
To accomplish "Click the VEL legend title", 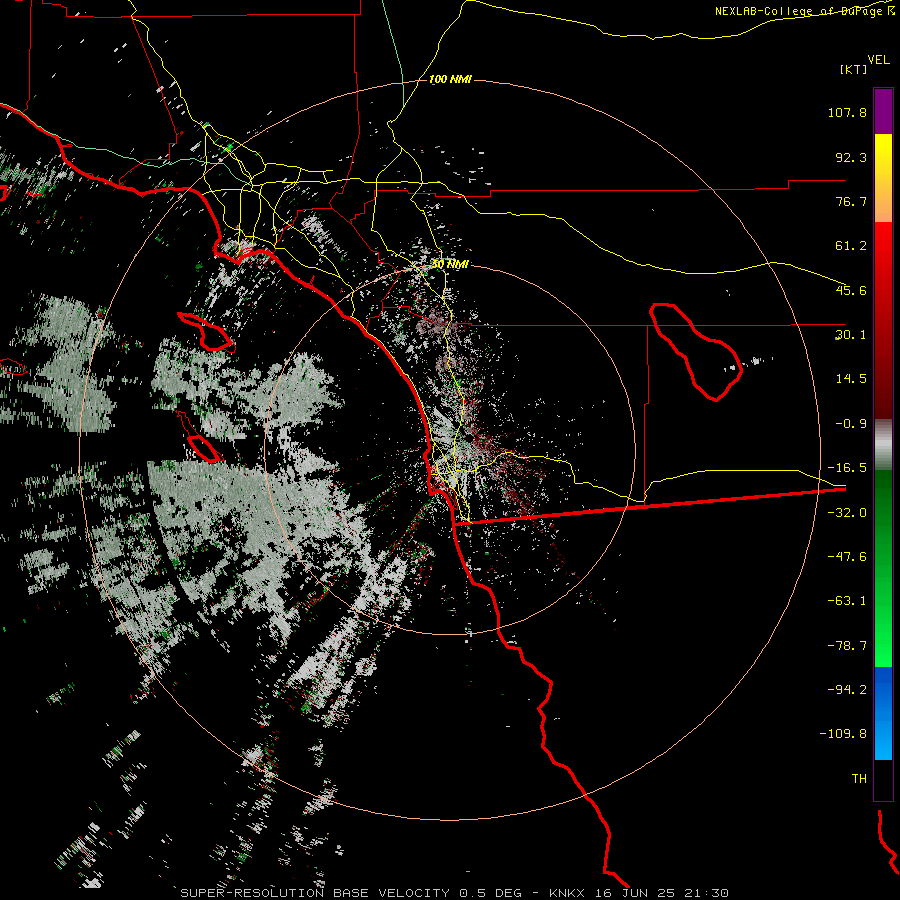I will pos(879,60).
